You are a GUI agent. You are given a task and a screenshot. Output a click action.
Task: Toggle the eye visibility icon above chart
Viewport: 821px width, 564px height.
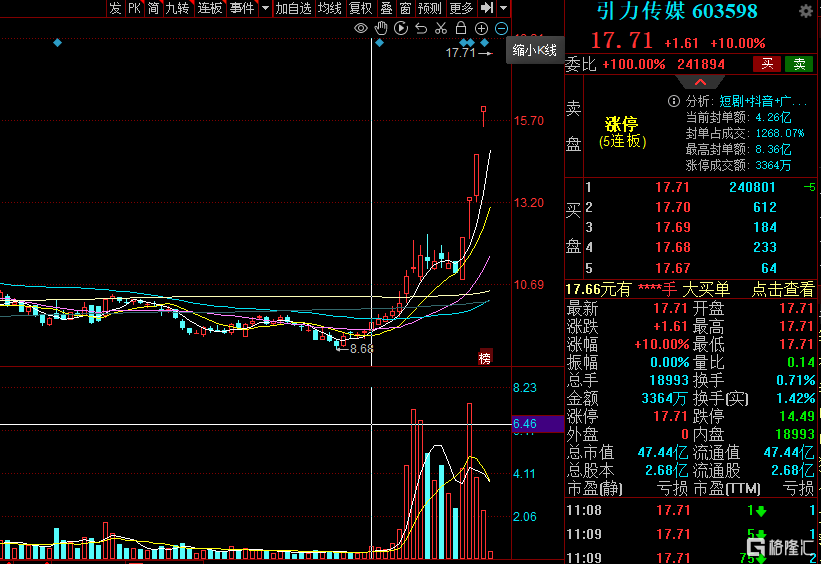pos(361,28)
